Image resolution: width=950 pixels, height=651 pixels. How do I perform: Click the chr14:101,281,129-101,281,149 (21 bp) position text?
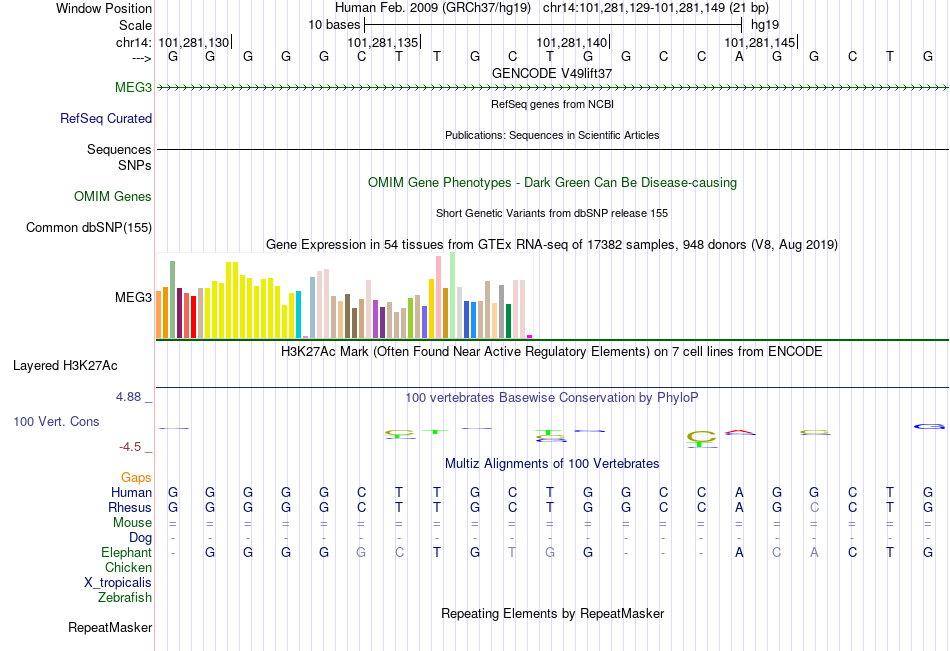point(656,8)
